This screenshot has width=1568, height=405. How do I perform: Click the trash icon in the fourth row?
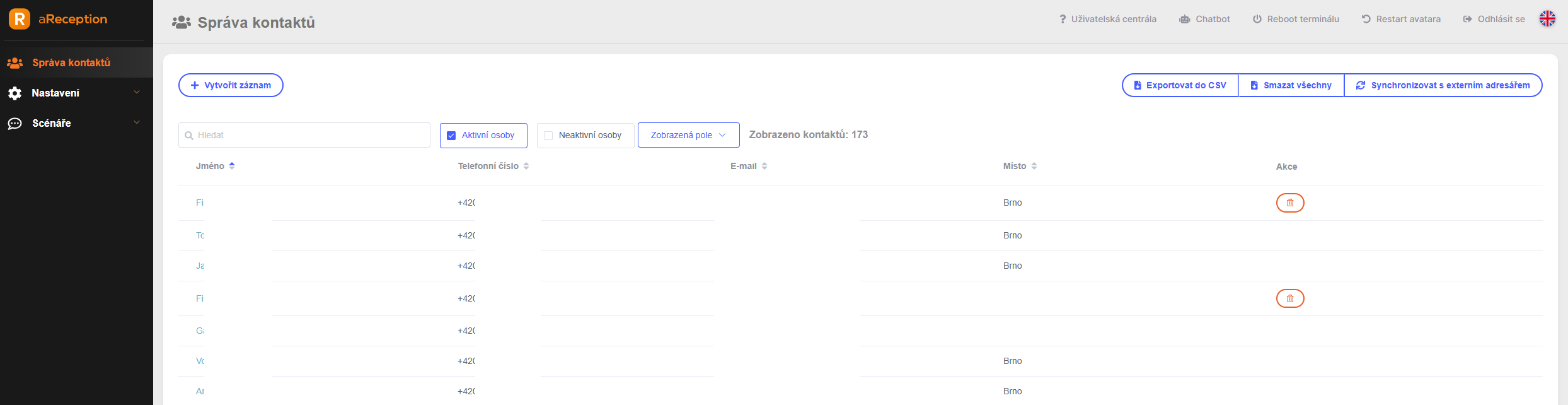coord(1290,298)
